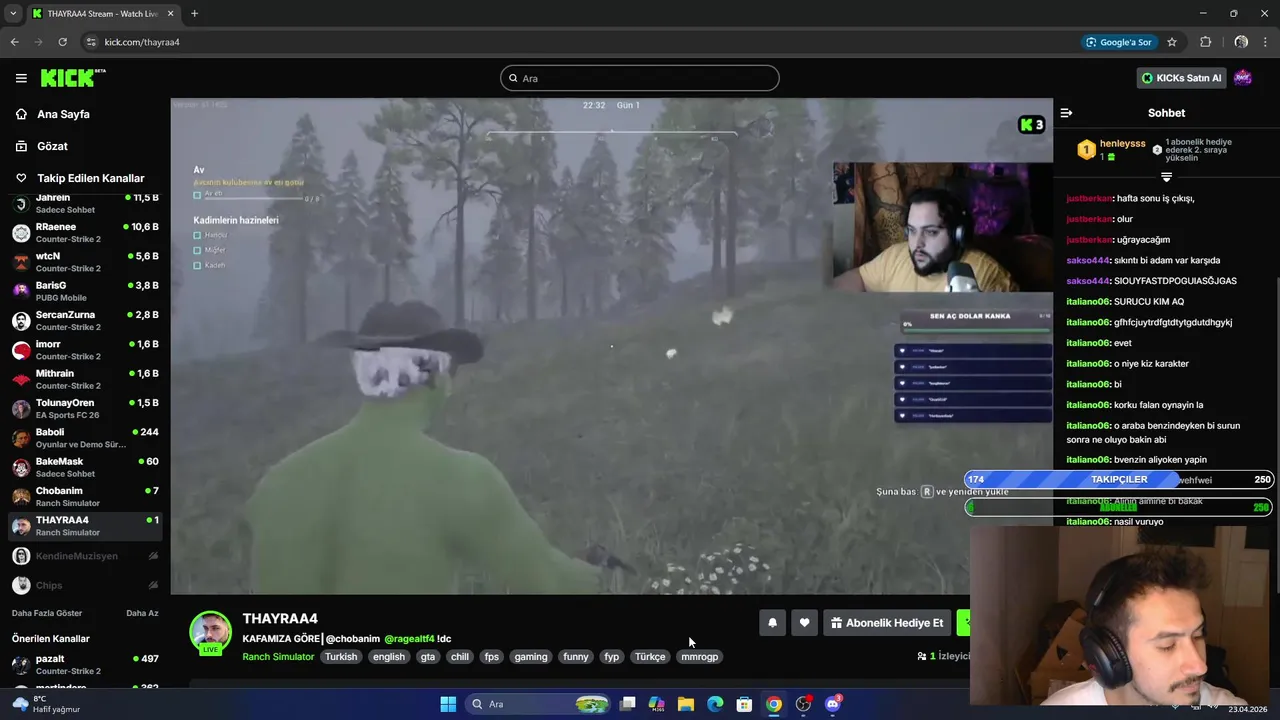Screen dimensions: 1280x720
Task: Open BakeMask channel in sidebar
Action: [x=84, y=467]
